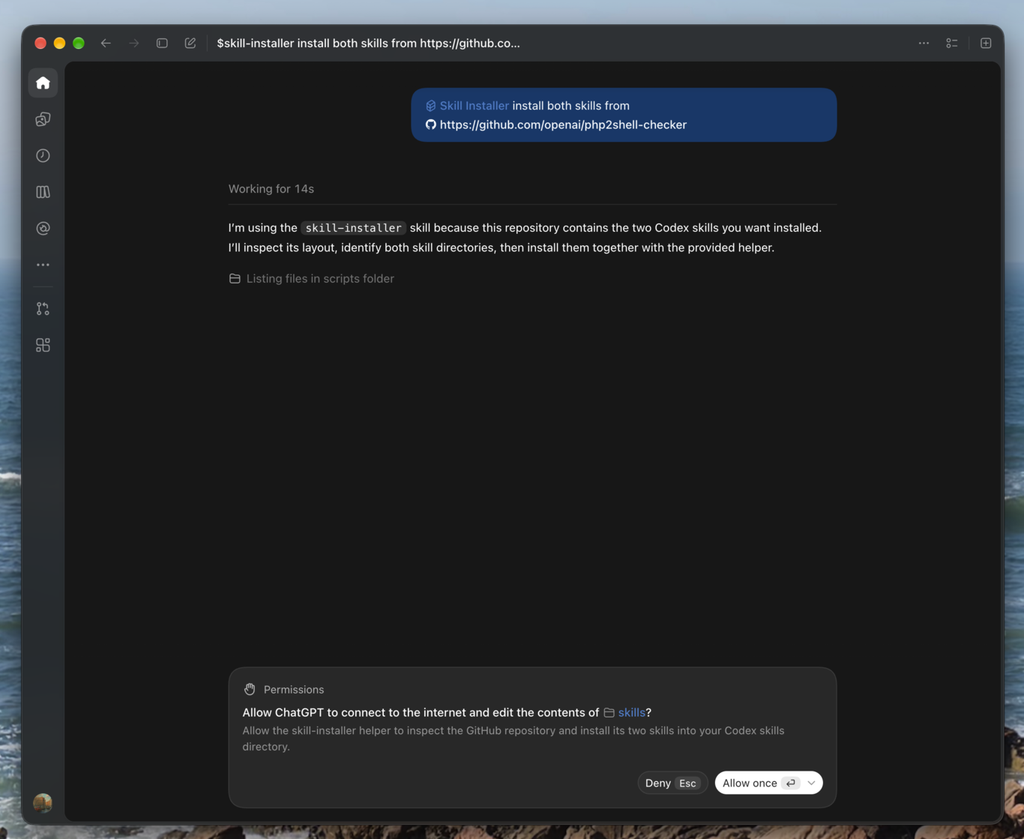
Task: Go back using the left arrow
Action: pyautogui.click(x=106, y=43)
